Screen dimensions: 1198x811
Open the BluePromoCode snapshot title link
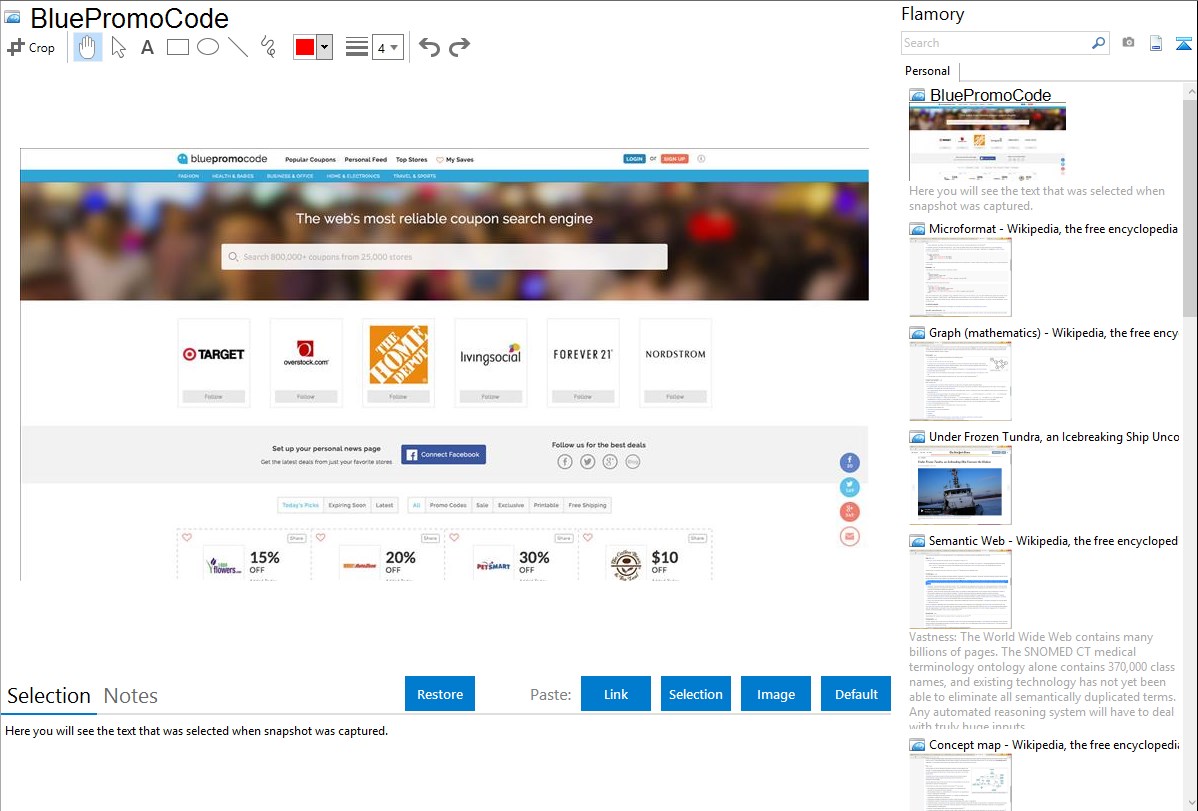pyautogui.click(x=990, y=95)
